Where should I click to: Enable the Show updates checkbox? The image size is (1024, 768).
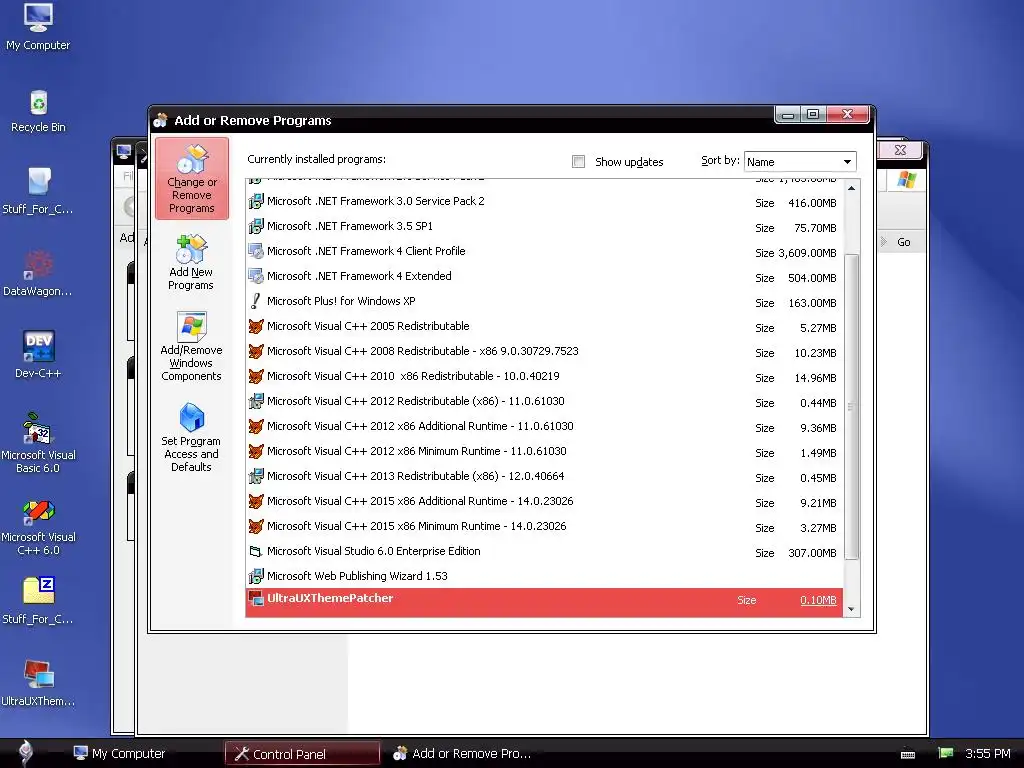point(578,161)
